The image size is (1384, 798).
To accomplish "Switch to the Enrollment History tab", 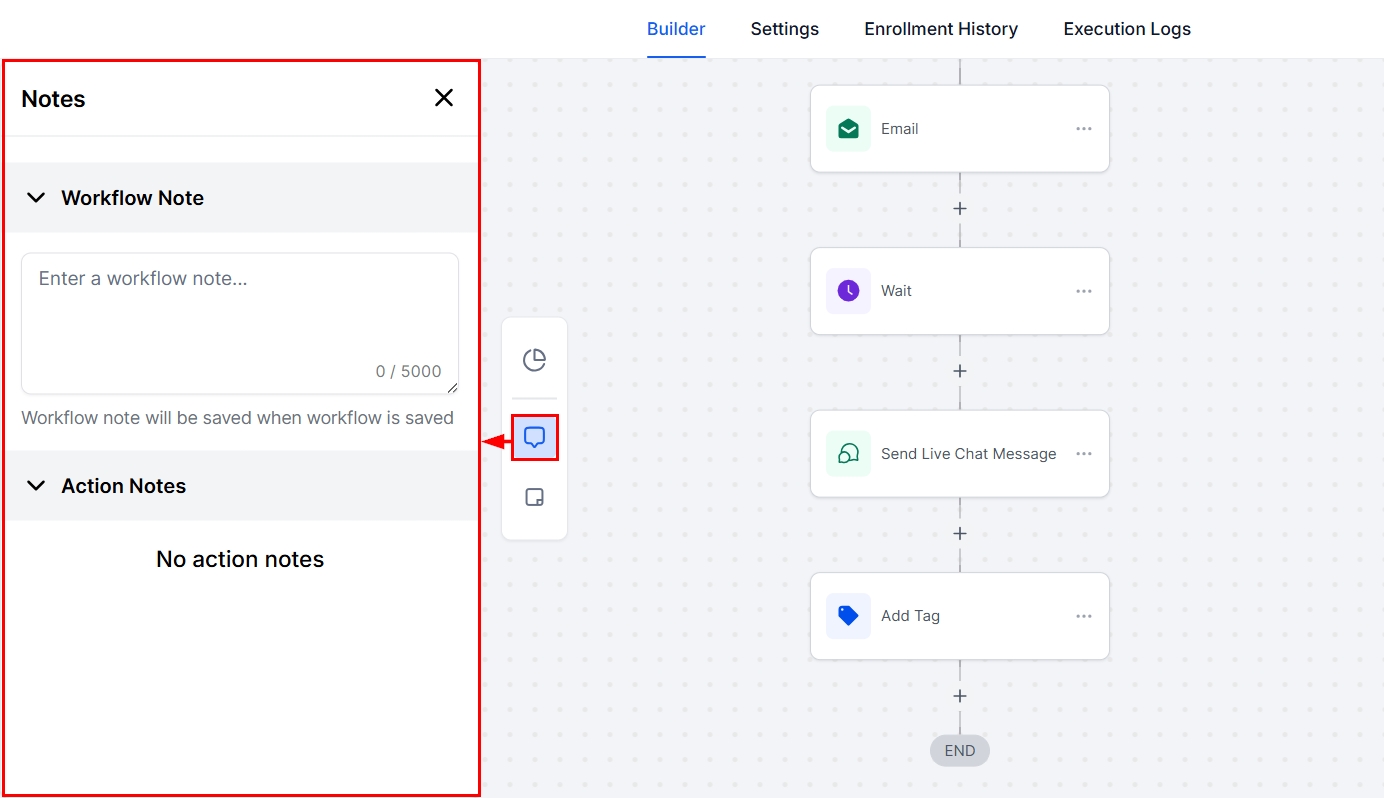I will [941, 29].
